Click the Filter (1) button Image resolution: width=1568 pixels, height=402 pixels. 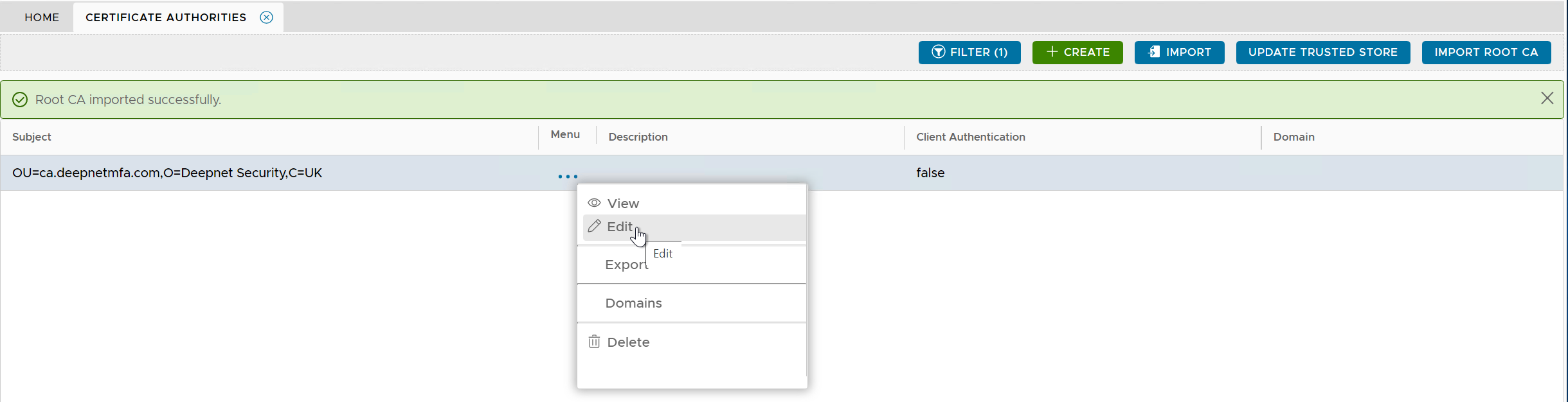coord(969,52)
